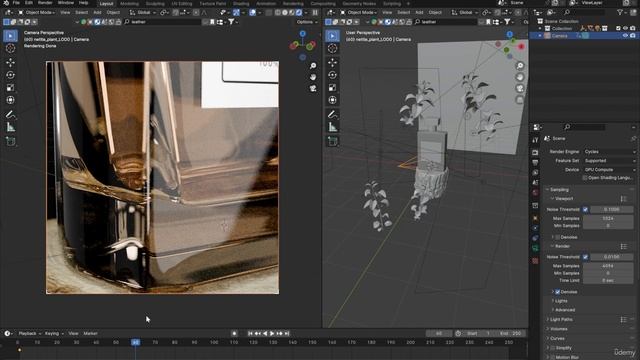Select the Rotate tool in User Perspective viewport

tap(333, 75)
